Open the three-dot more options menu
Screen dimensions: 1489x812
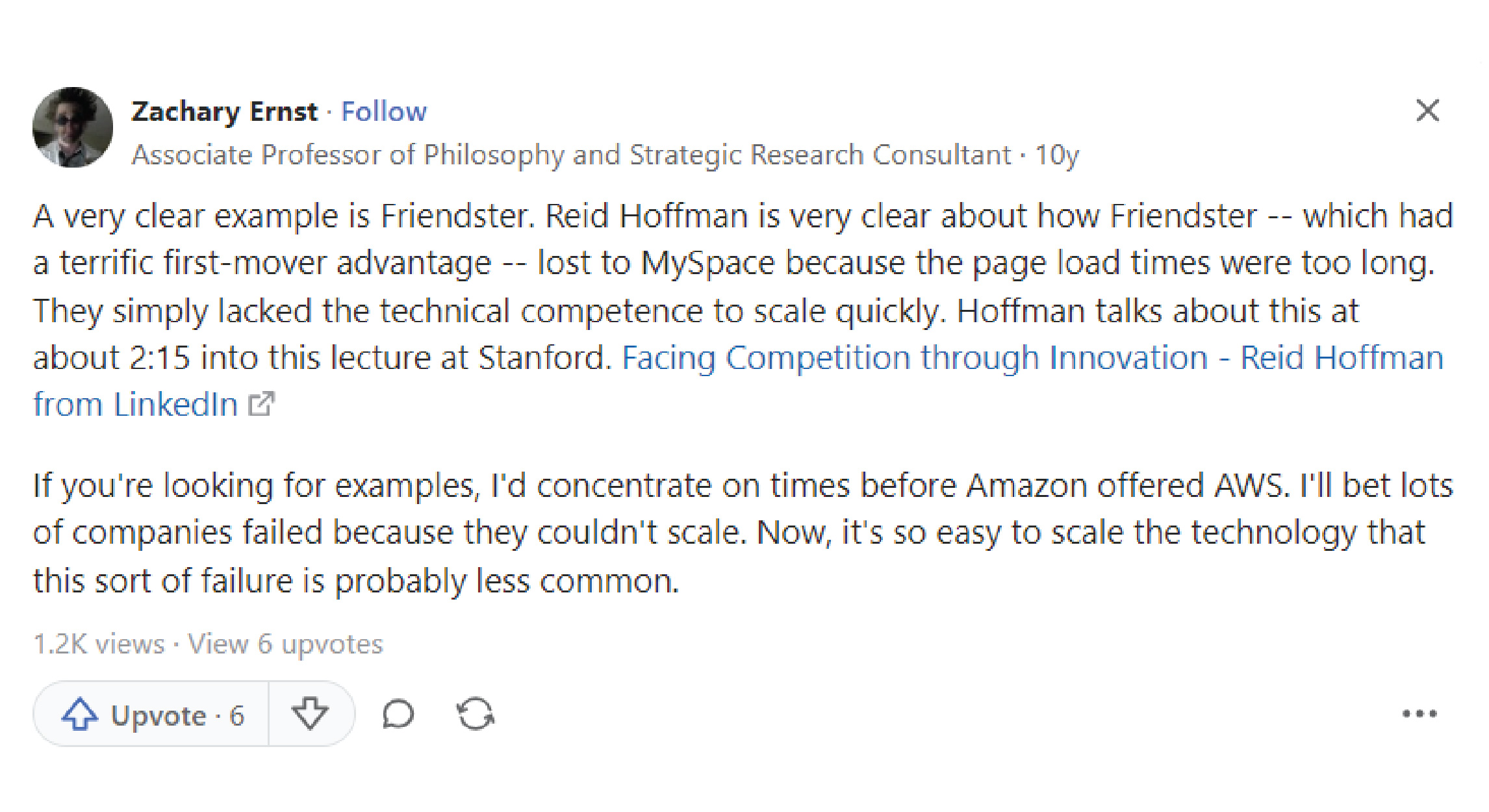point(1419,715)
